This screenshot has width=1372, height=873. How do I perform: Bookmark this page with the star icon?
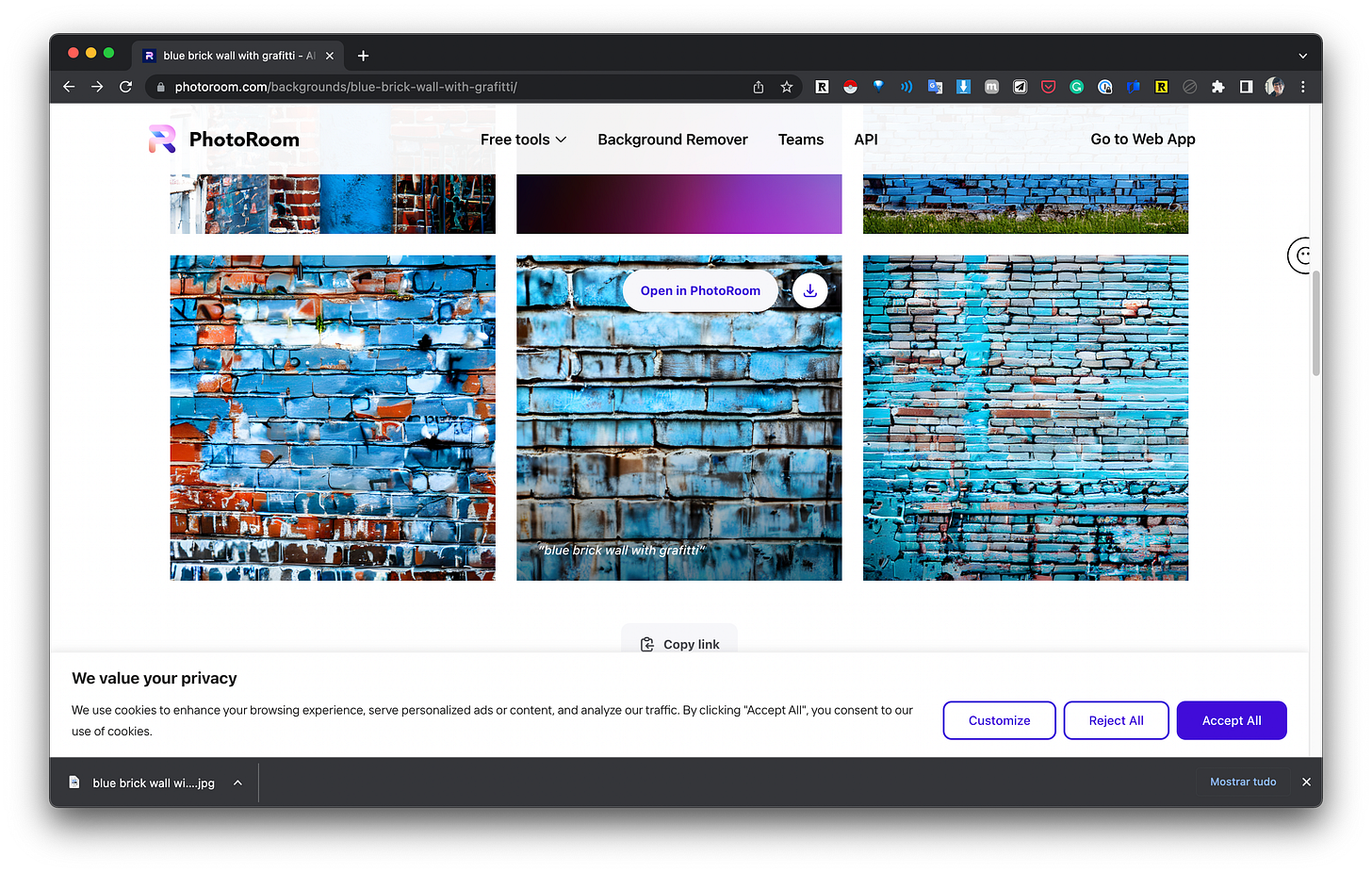[787, 87]
